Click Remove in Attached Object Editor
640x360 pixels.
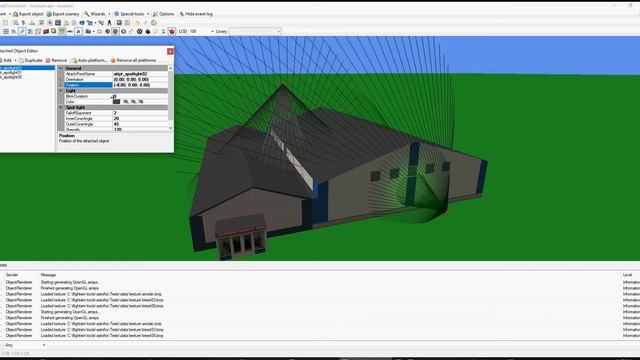[56, 60]
